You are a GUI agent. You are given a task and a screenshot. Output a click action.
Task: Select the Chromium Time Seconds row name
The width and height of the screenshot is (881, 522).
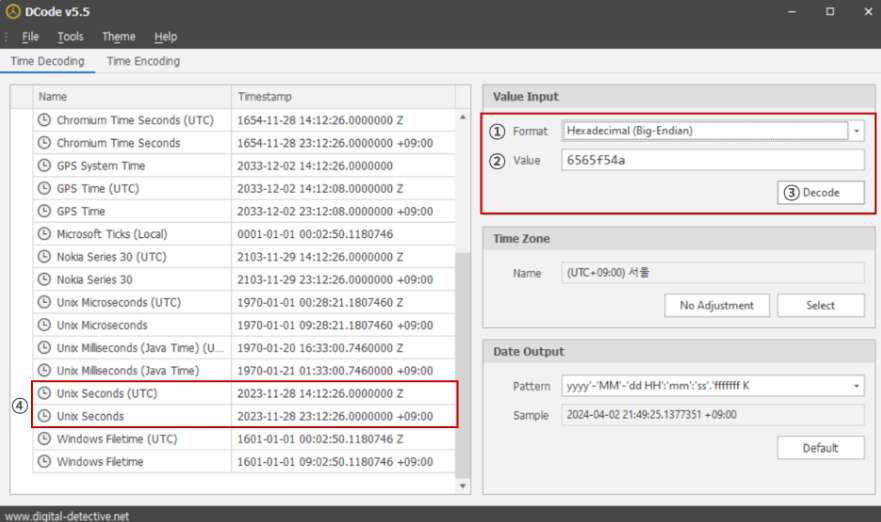coord(118,143)
